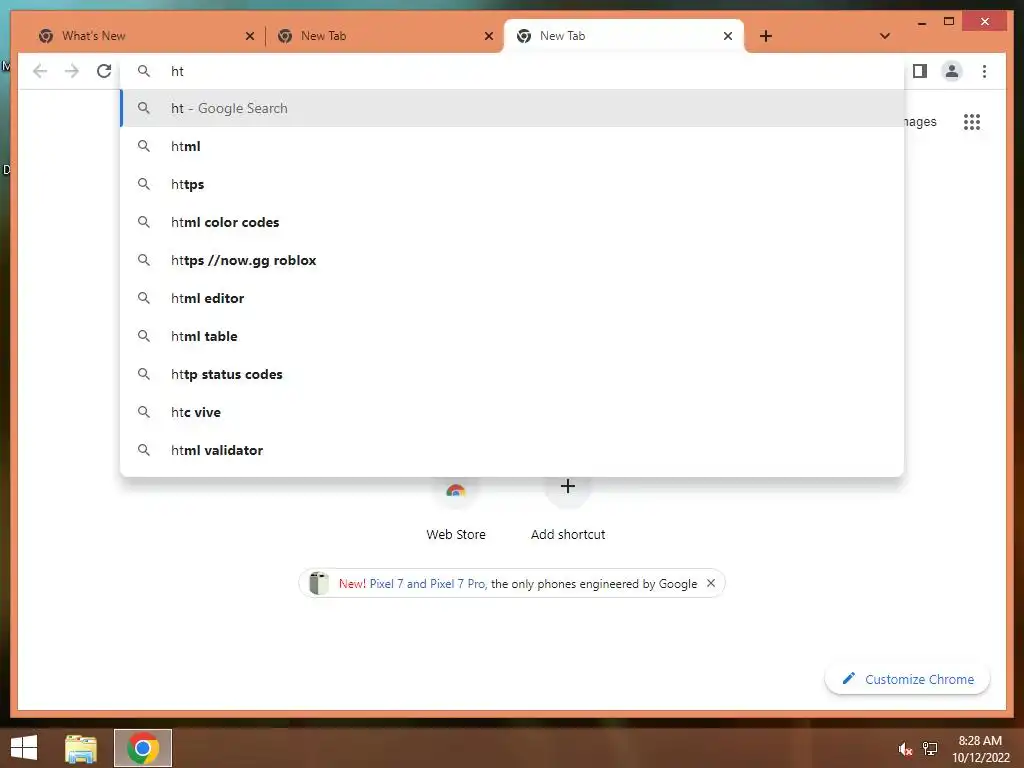Screen dimensions: 1024x768
Task: Click the browser forward arrow
Action: click(72, 71)
